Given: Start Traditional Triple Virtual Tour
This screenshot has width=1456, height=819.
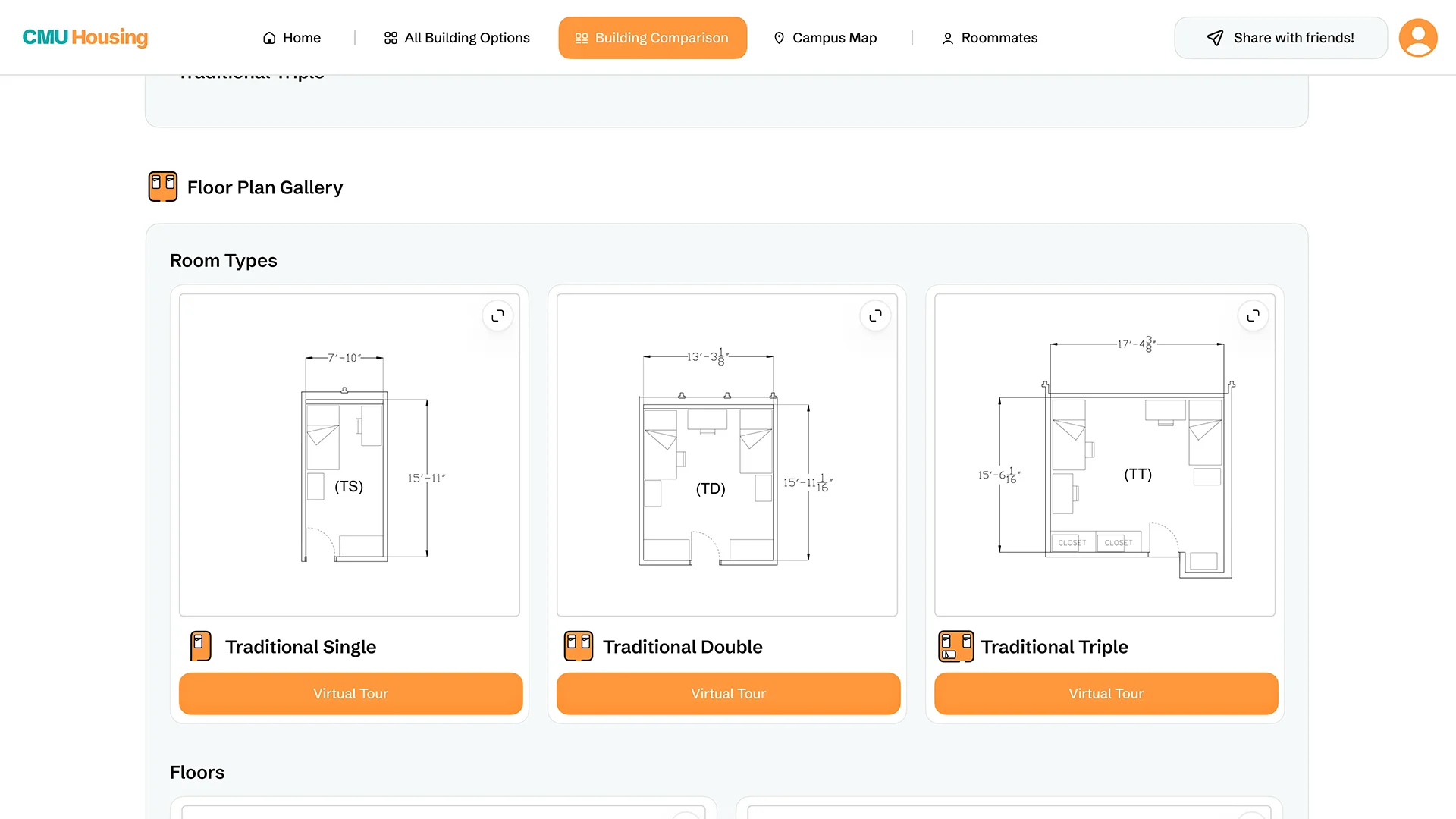Looking at the screenshot, I should pyautogui.click(x=1106, y=693).
